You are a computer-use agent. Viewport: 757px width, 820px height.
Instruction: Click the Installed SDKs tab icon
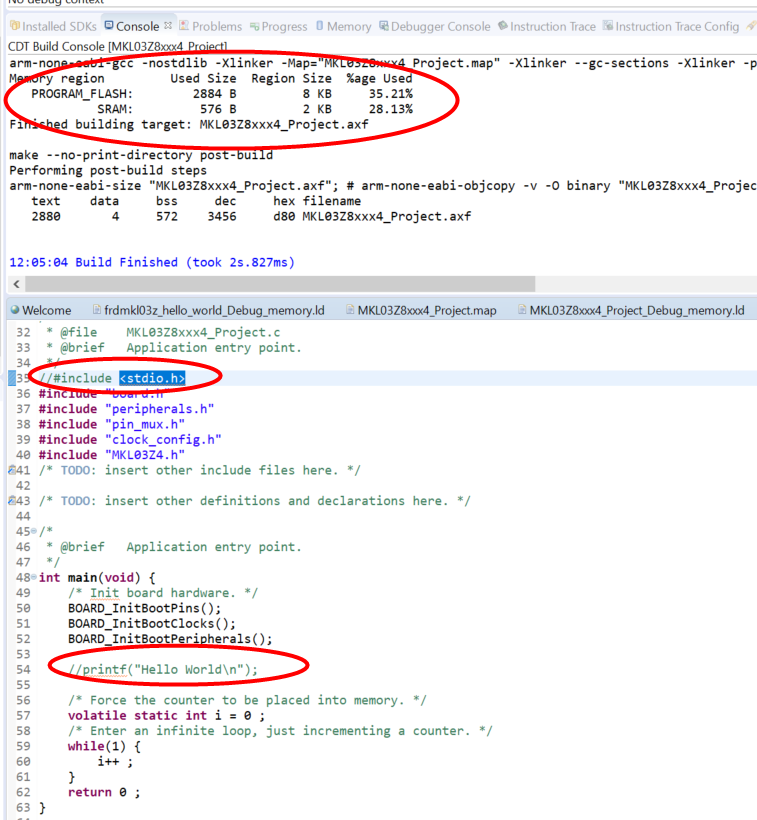coord(15,26)
